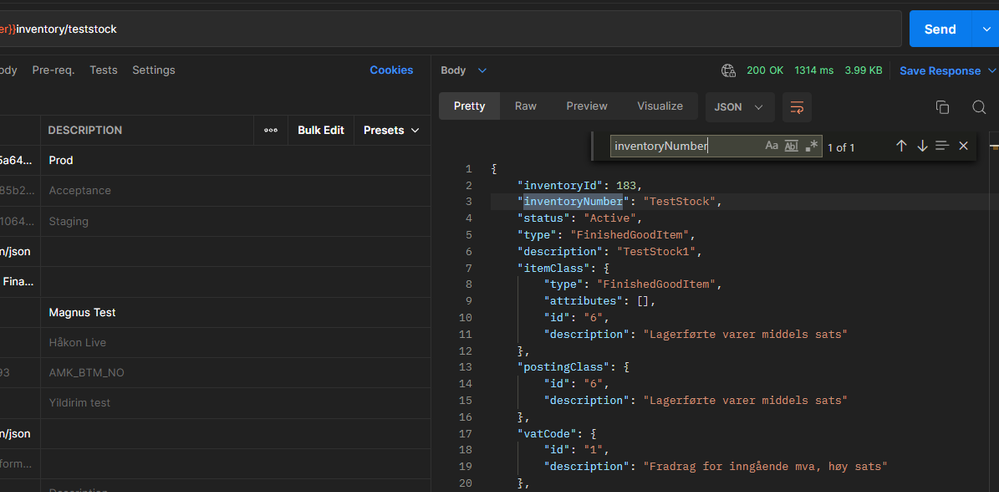Toggle Match Case (Aa) in find bar
Image resolution: width=999 pixels, height=492 pixels.
pyautogui.click(x=771, y=146)
